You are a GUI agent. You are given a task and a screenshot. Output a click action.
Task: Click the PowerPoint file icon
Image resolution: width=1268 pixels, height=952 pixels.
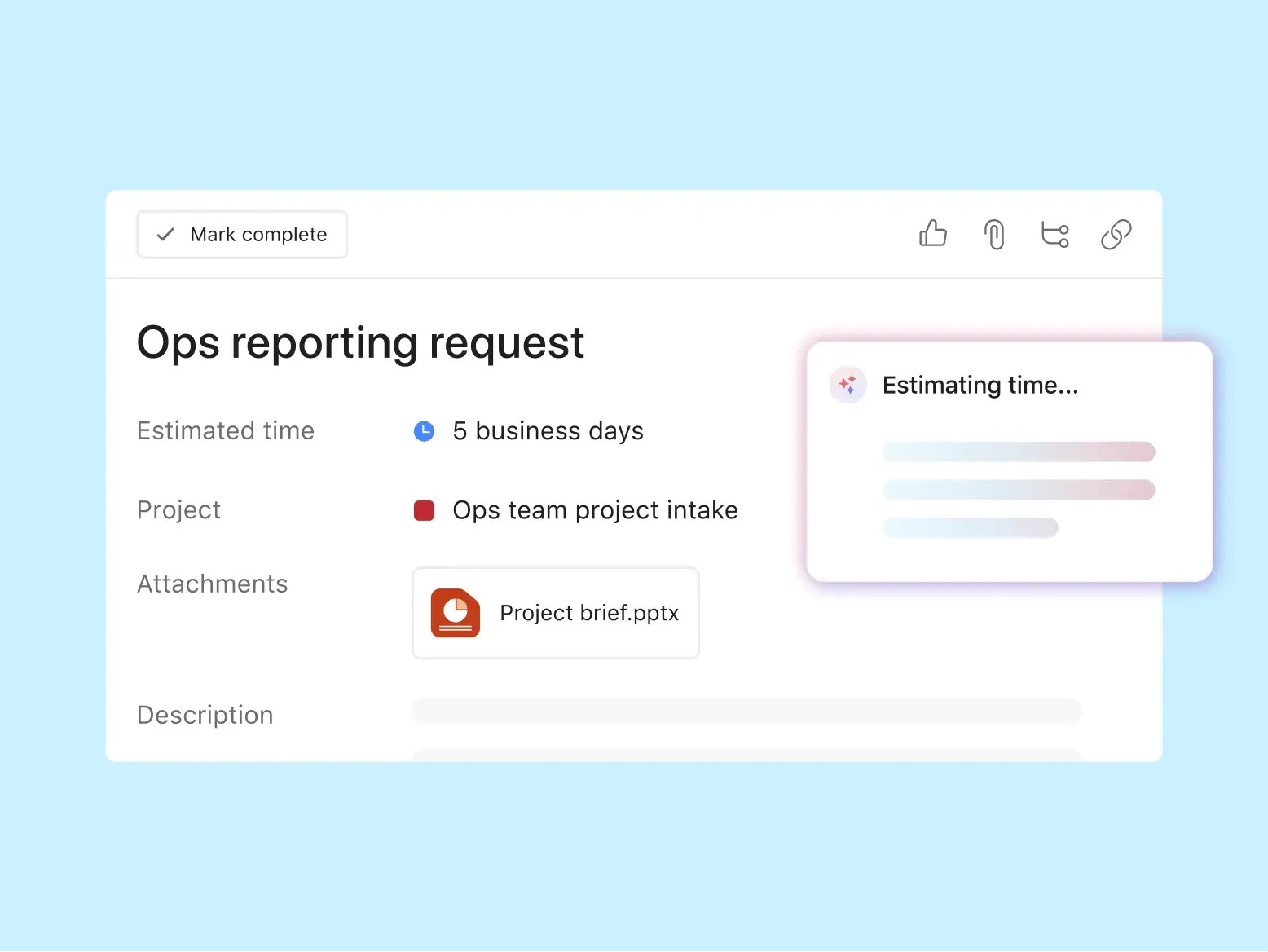coord(456,613)
